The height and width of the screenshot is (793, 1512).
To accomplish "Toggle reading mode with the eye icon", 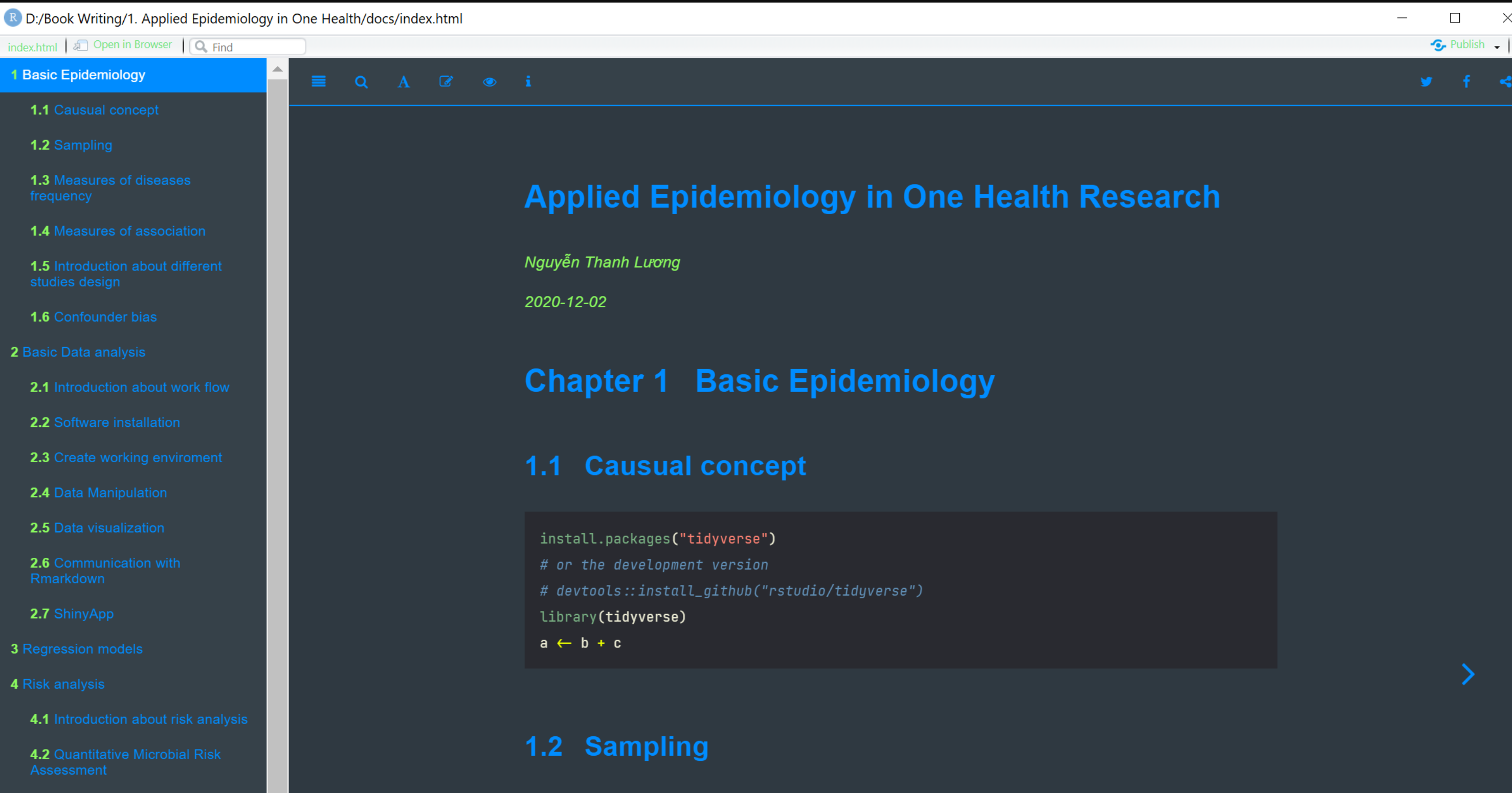I will [489, 82].
